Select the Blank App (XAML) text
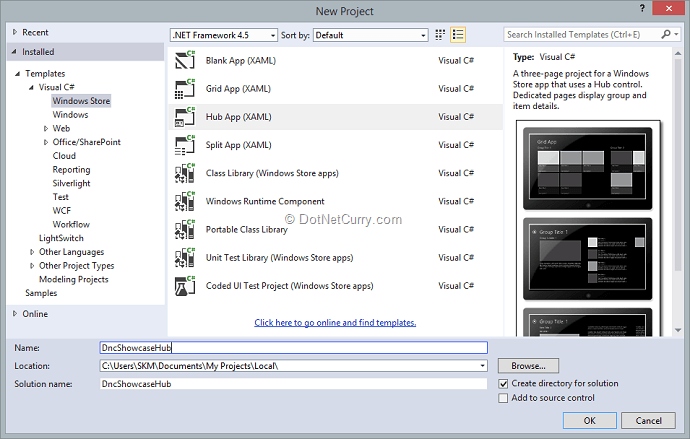Viewport: 690px width, 439px height. pyautogui.click(x=241, y=60)
